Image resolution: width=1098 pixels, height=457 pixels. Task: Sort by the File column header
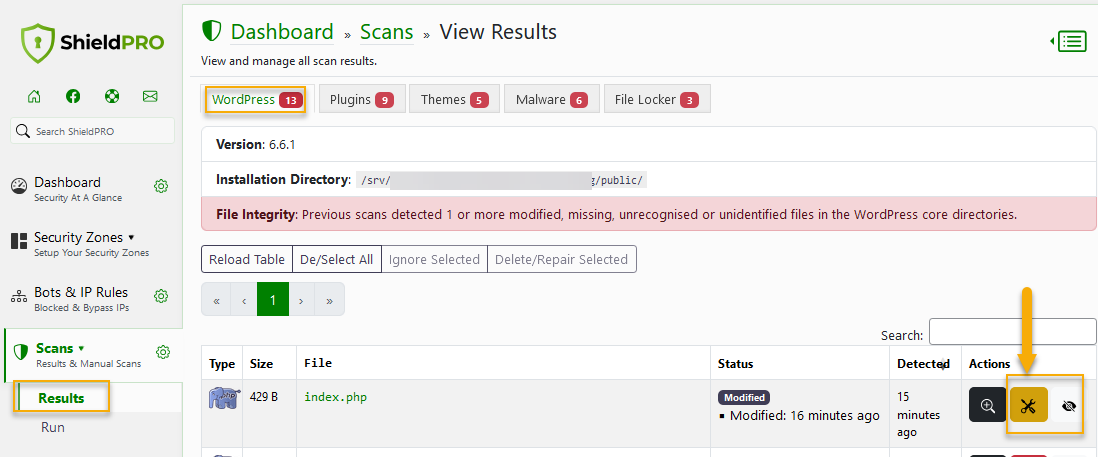503,364
